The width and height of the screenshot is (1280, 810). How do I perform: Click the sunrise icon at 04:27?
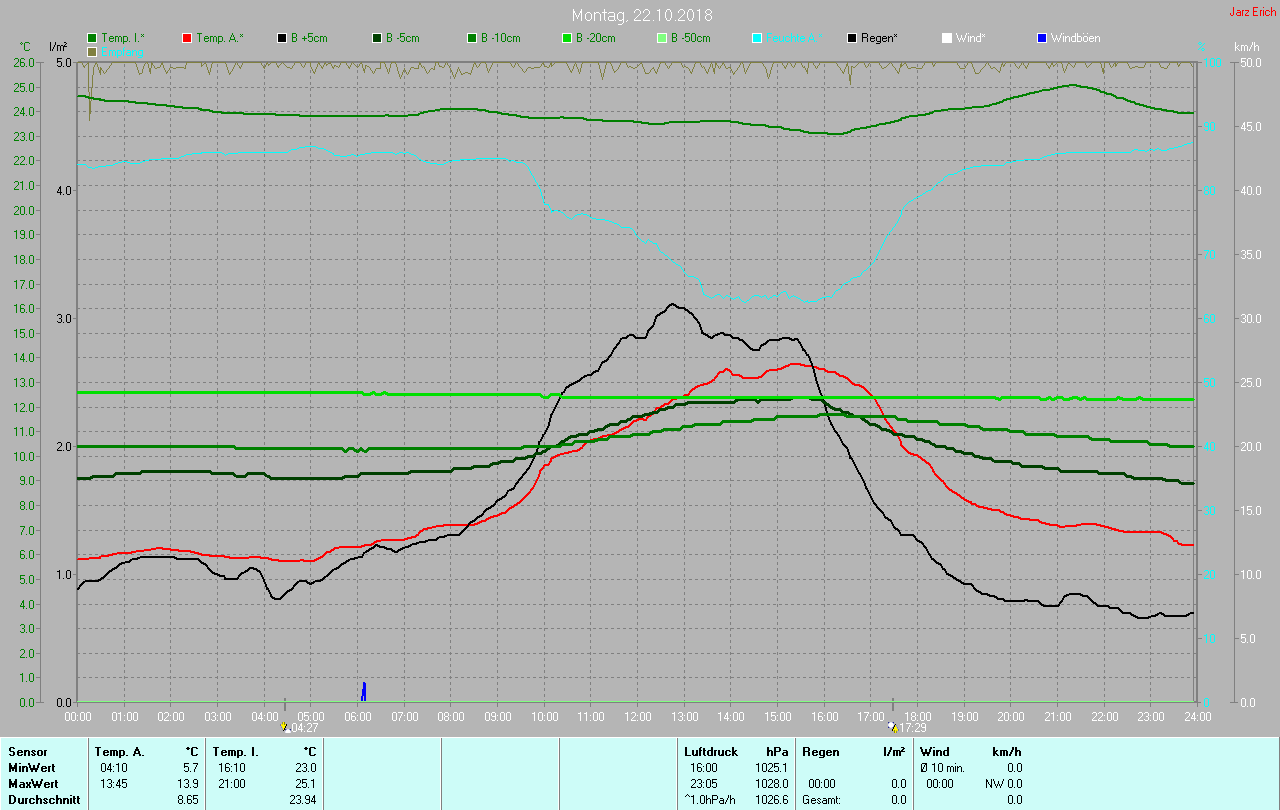click(x=286, y=727)
